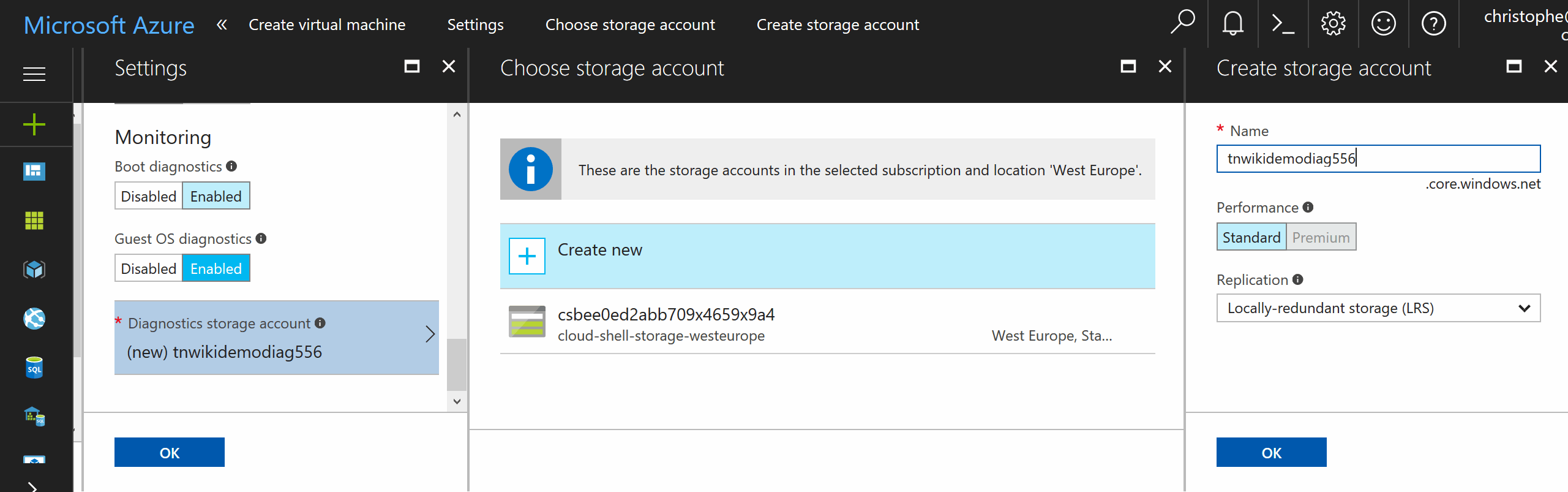The image size is (1568, 492).
Task: Open portal settings gear icon
Action: pos(1333,24)
